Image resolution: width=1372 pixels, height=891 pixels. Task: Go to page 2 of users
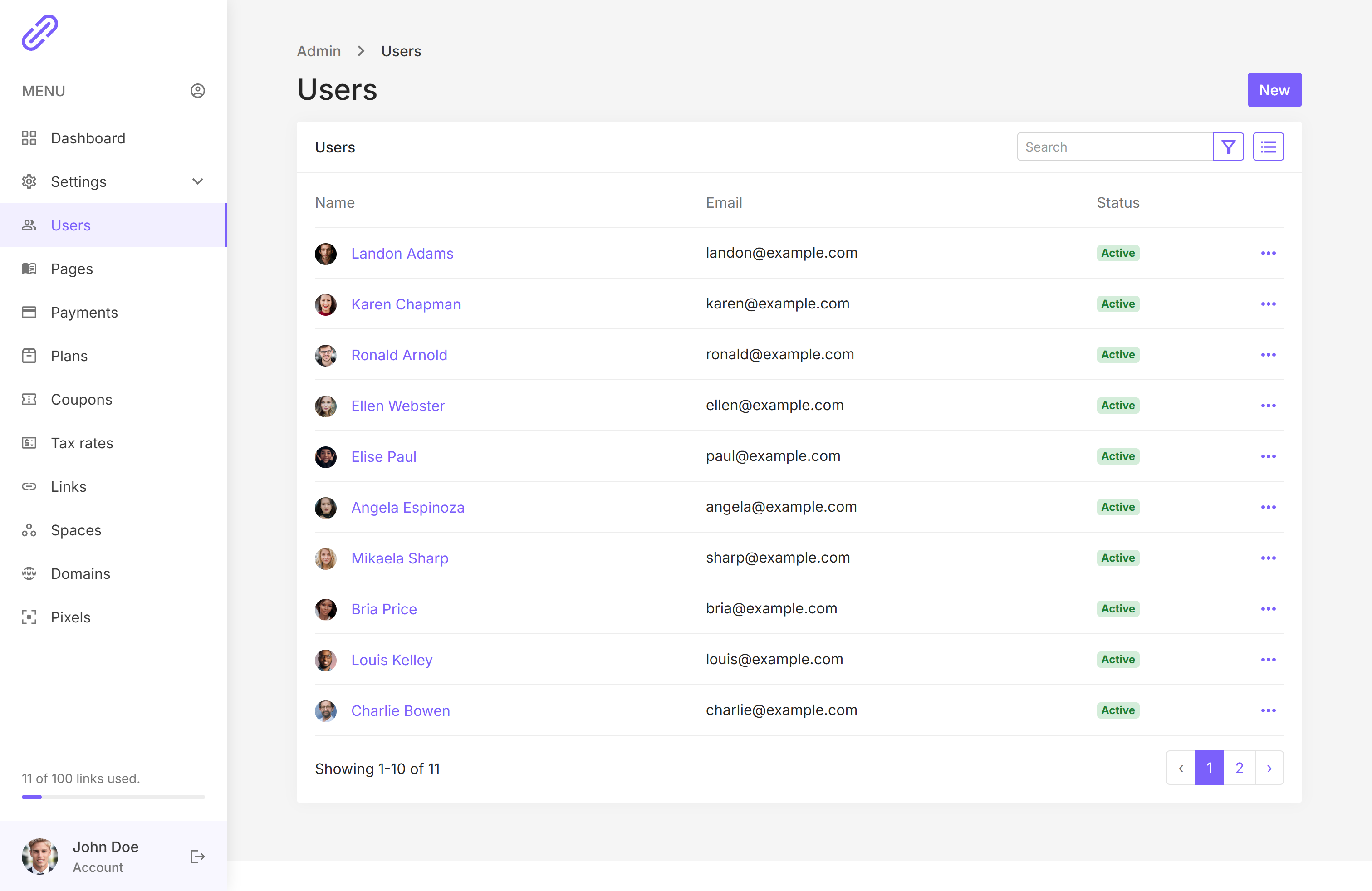point(1239,768)
